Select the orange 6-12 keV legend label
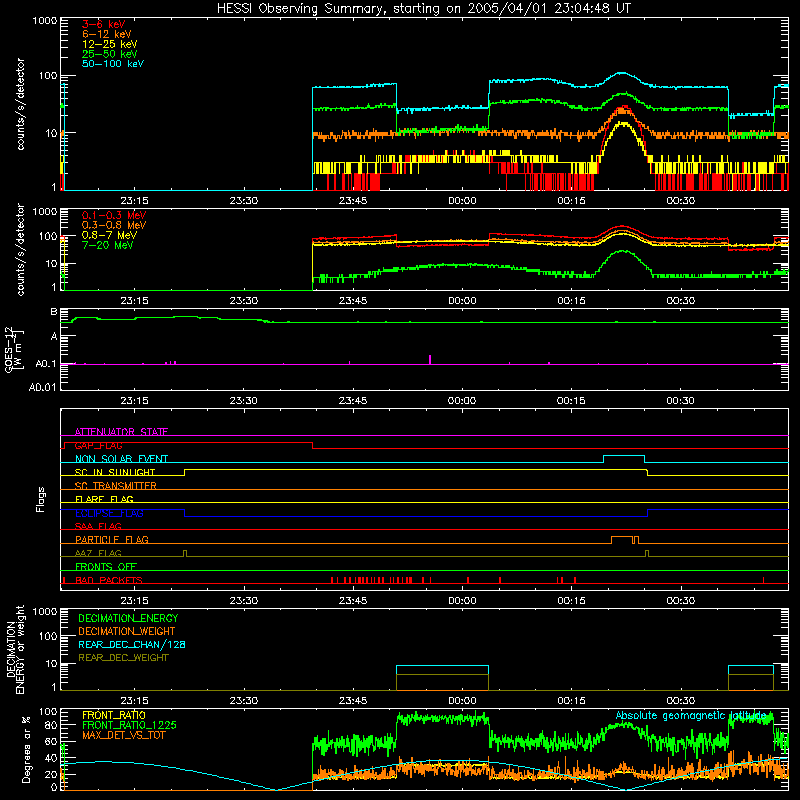 click(107, 34)
